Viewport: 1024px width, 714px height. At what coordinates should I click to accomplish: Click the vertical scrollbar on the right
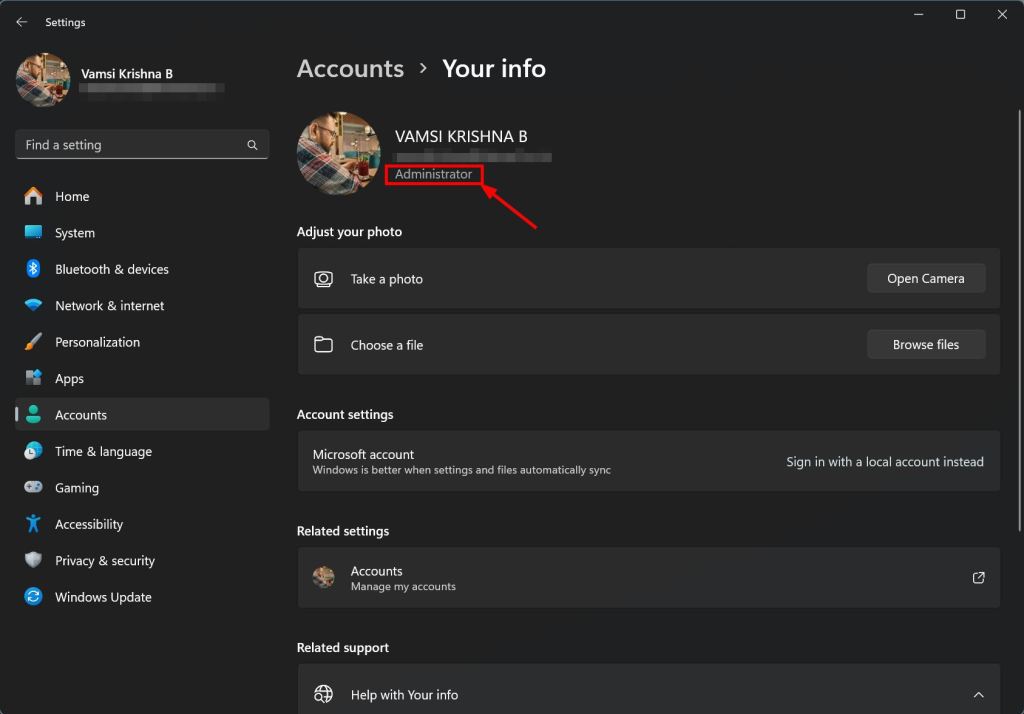click(1019, 320)
